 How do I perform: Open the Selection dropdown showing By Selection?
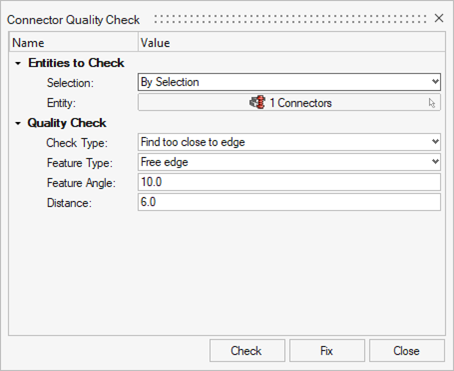point(289,82)
